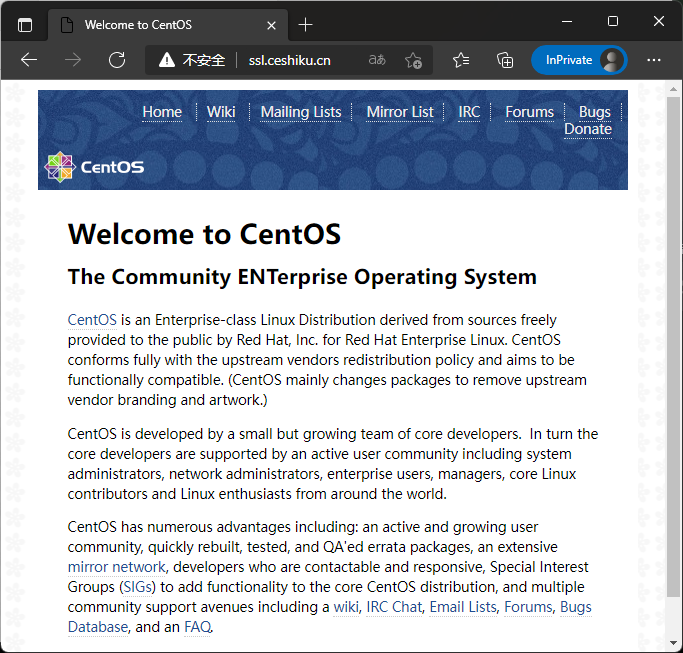This screenshot has width=683, height=653.
Task: Open the favorites list icon
Action: 461,60
